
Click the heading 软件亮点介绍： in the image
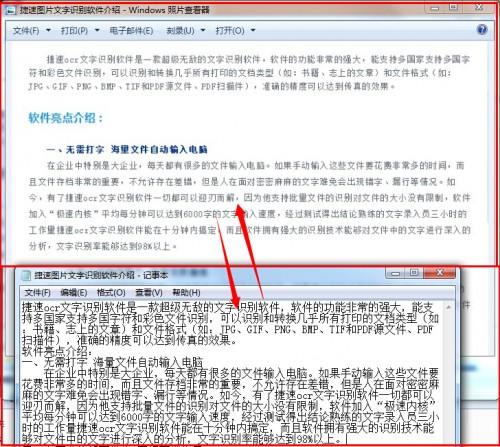coord(66,118)
